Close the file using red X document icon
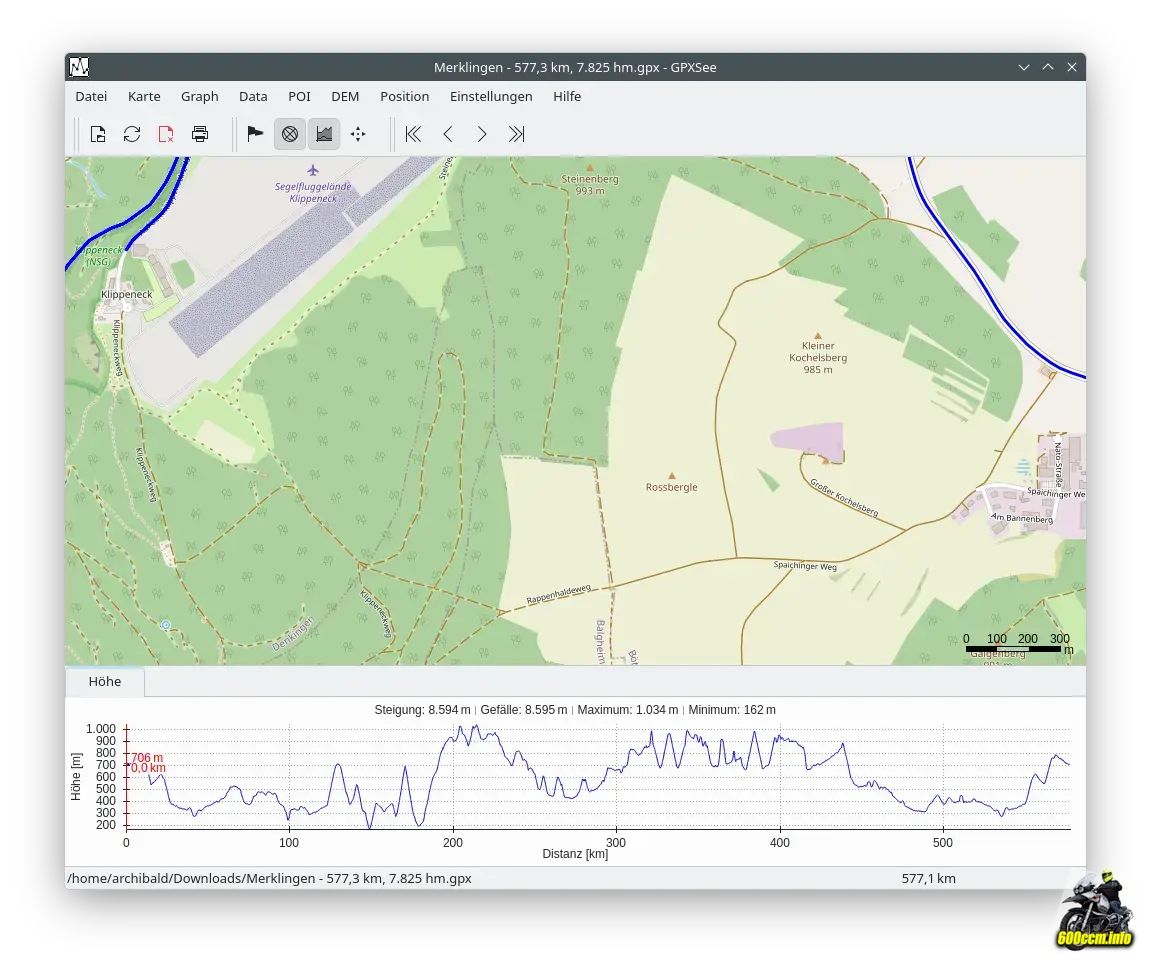 click(166, 134)
